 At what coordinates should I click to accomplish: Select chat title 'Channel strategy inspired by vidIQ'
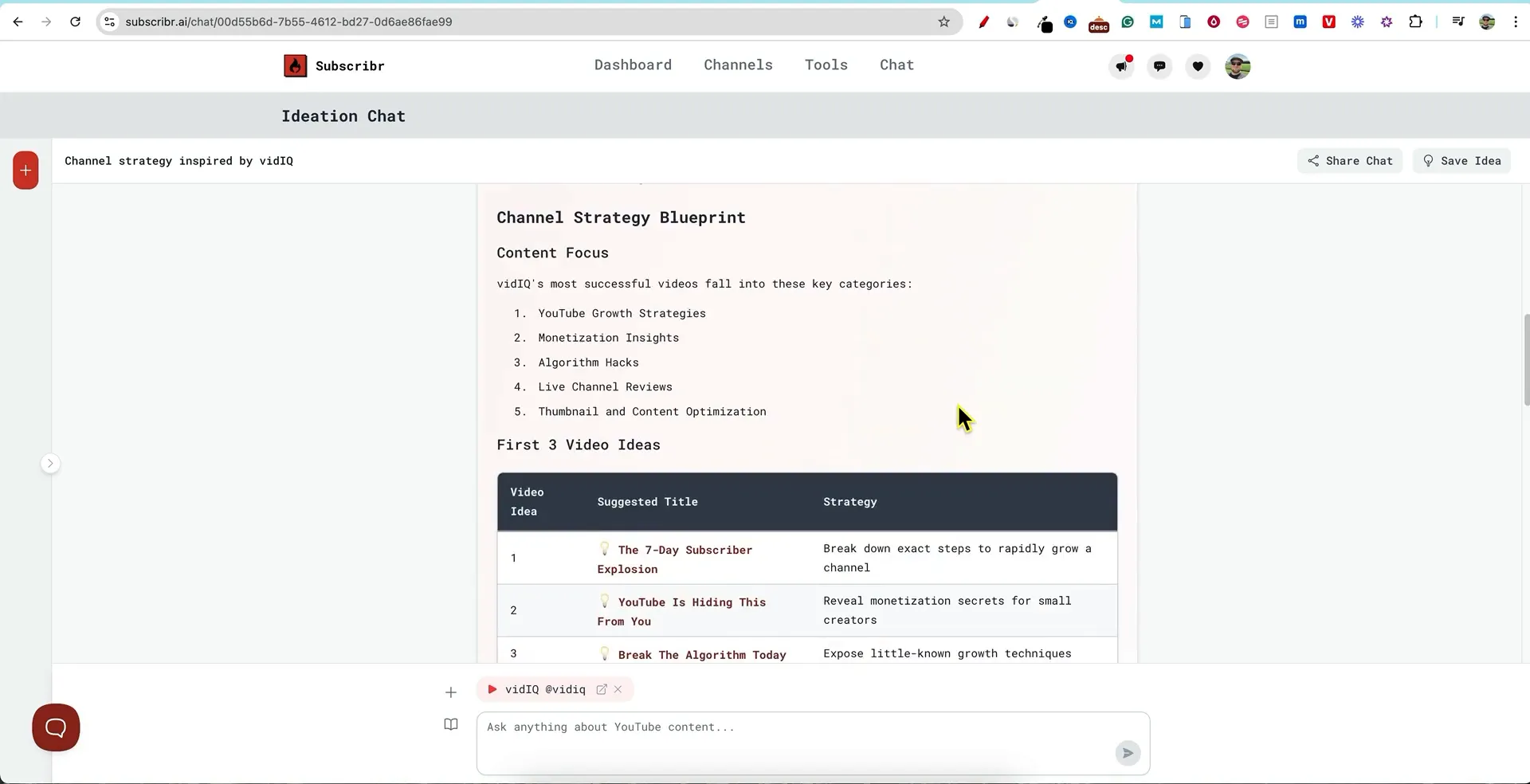tap(178, 161)
